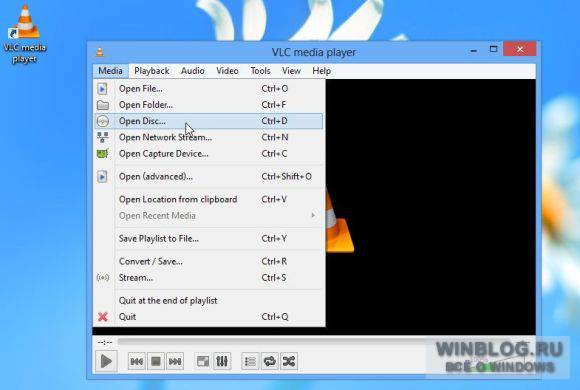Show extended settings equalizer button
Screen dimensions: 580x390
tap(222, 361)
